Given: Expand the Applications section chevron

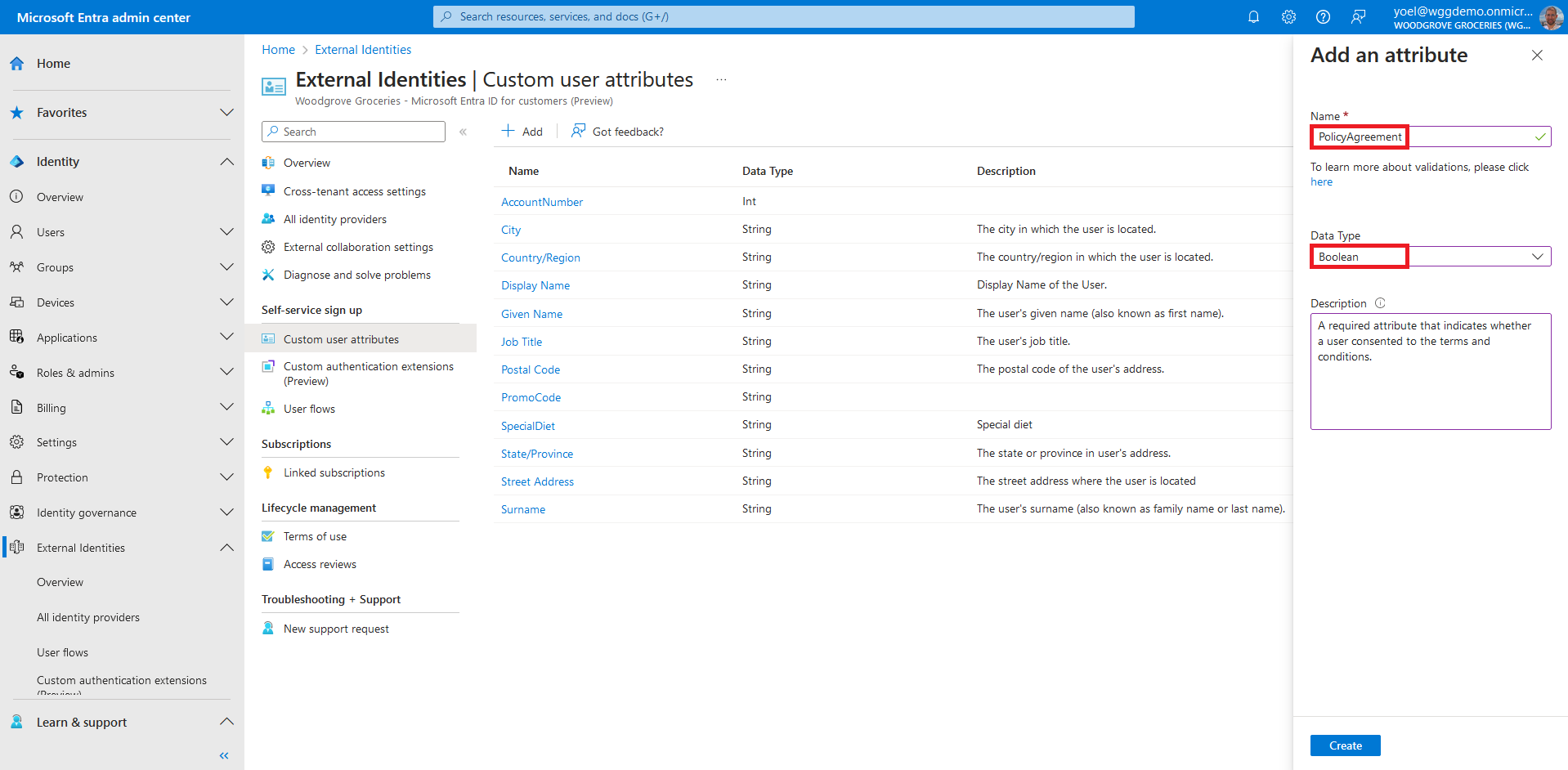Looking at the screenshot, I should 226,338.
